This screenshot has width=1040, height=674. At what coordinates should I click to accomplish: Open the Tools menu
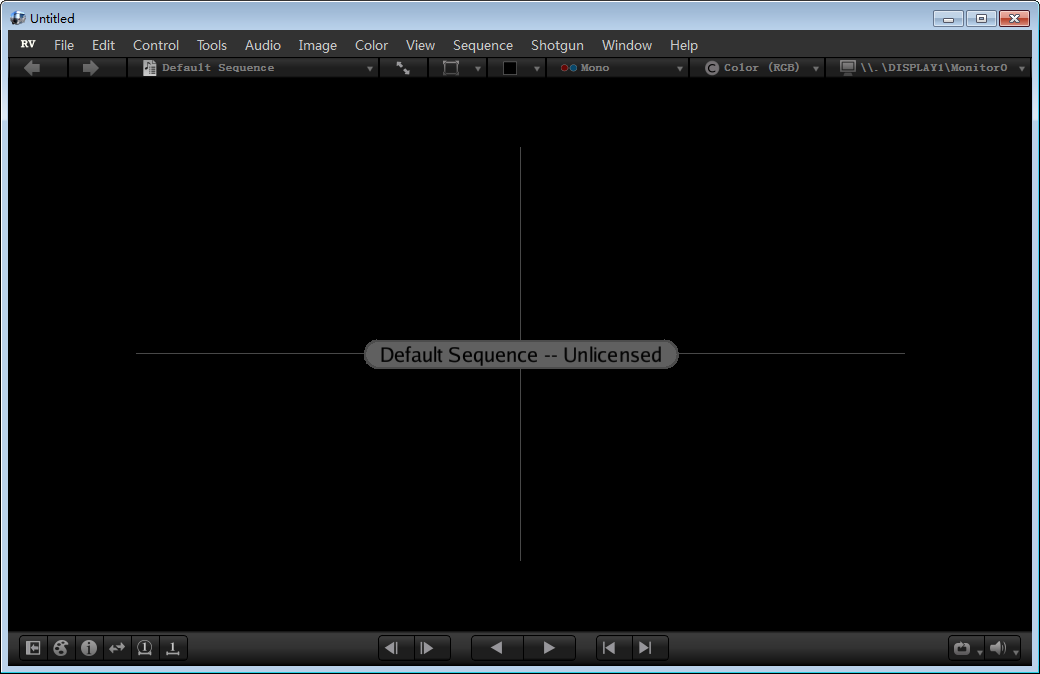click(212, 45)
